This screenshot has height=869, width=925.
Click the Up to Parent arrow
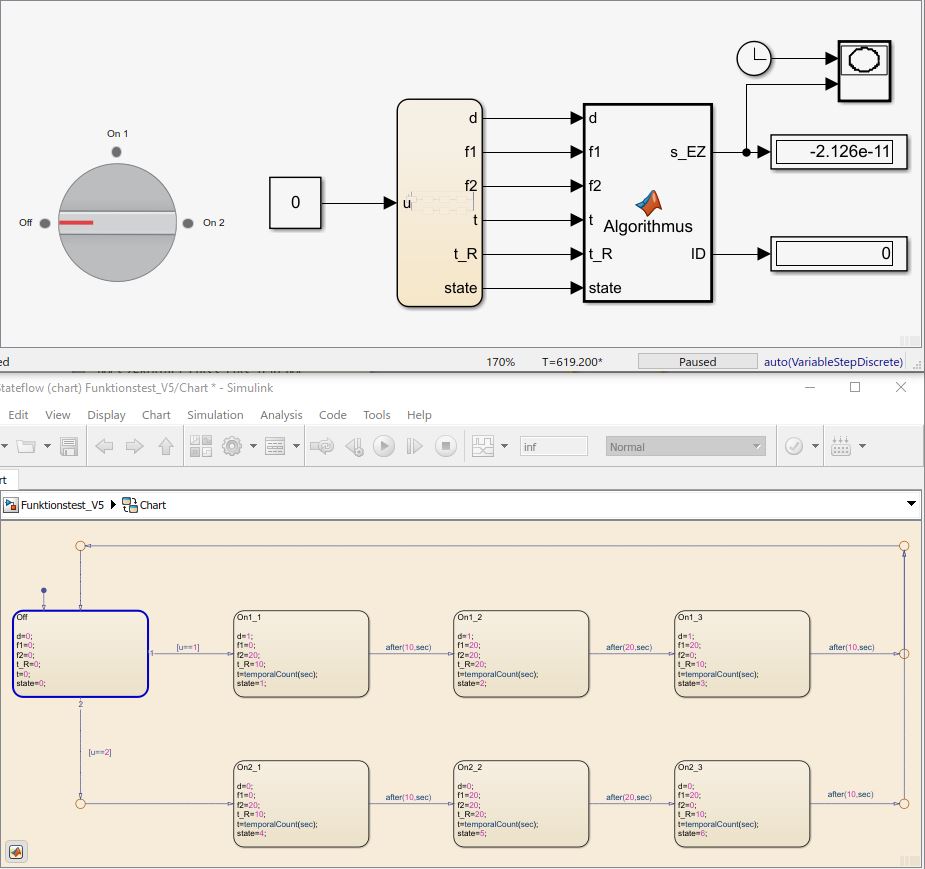click(x=165, y=447)
